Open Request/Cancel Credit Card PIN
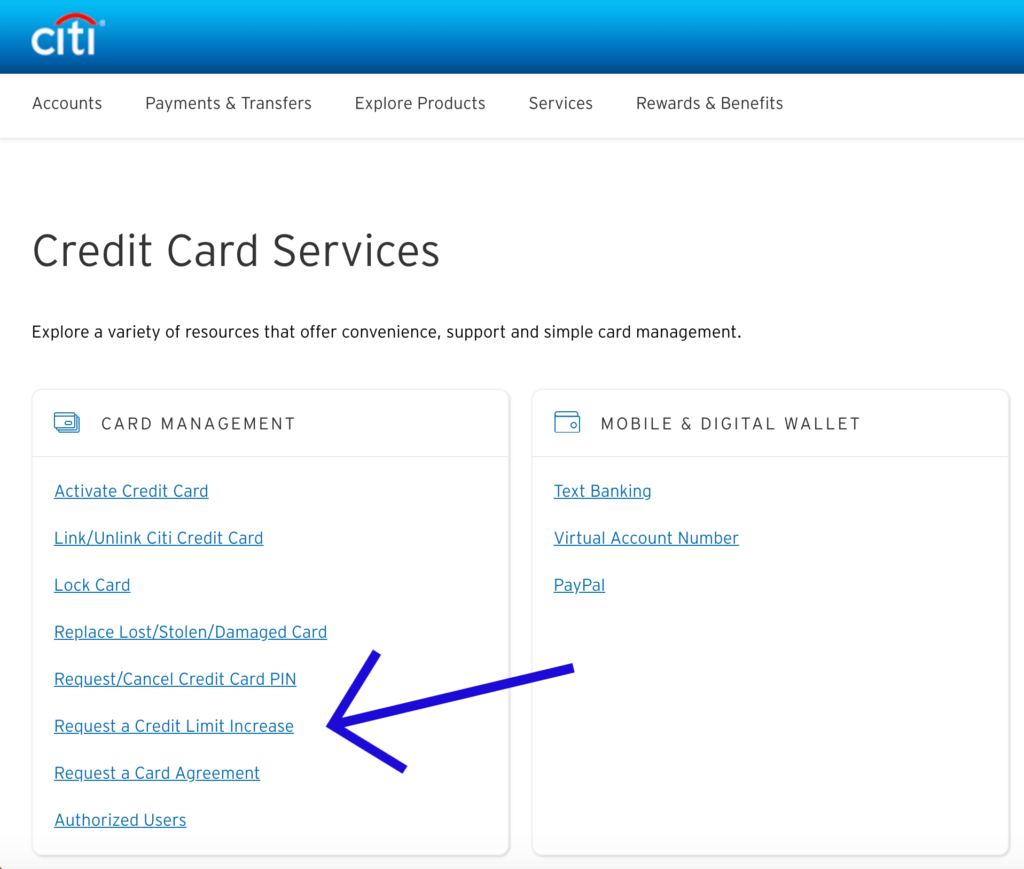Viewport: 1024px width, 869px height. 175,679
